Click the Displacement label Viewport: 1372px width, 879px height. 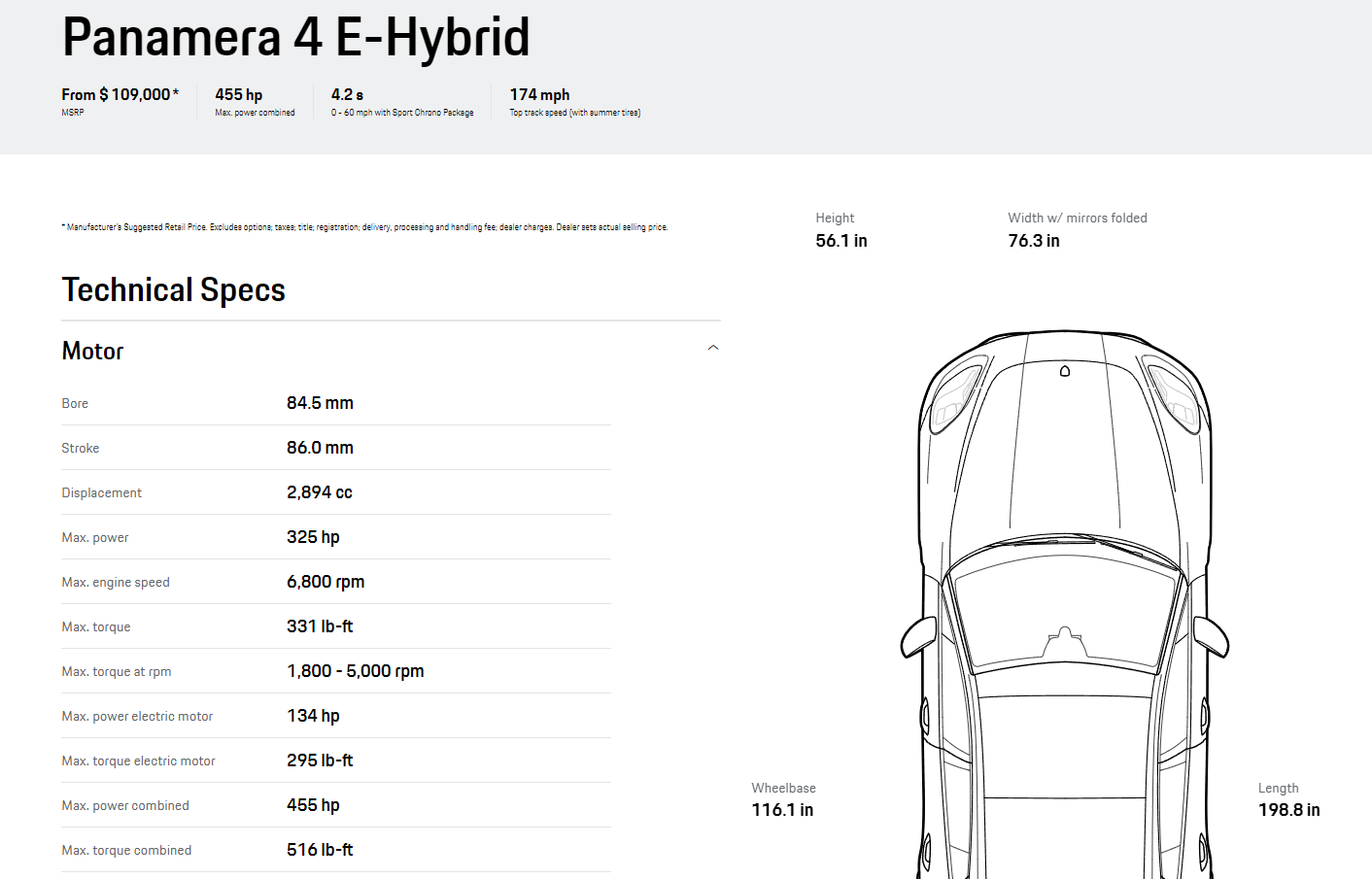click(102, 492)
